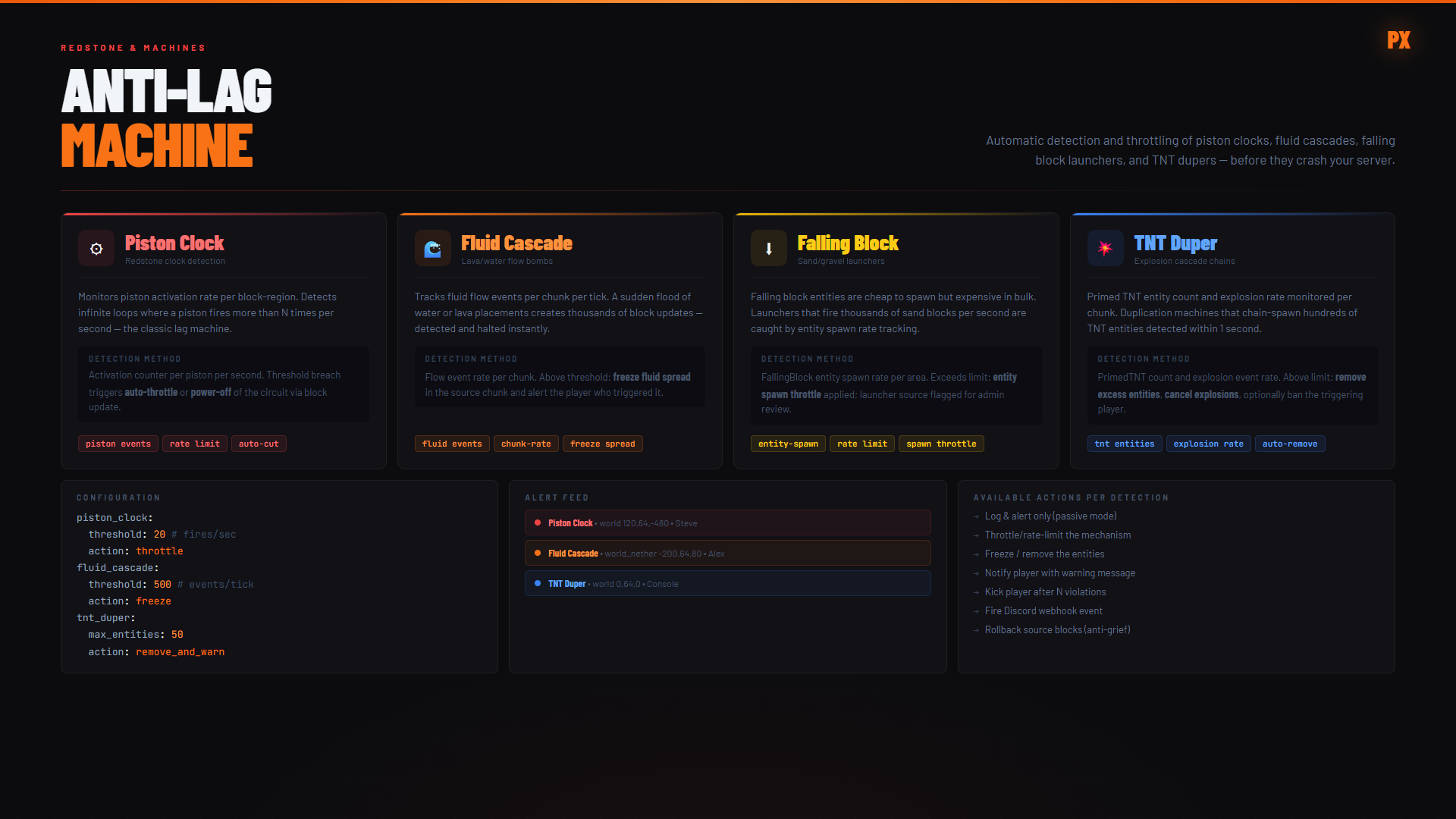Select the 'entity-spawn' tag
Screen dimensions: 1456x819
788,444
